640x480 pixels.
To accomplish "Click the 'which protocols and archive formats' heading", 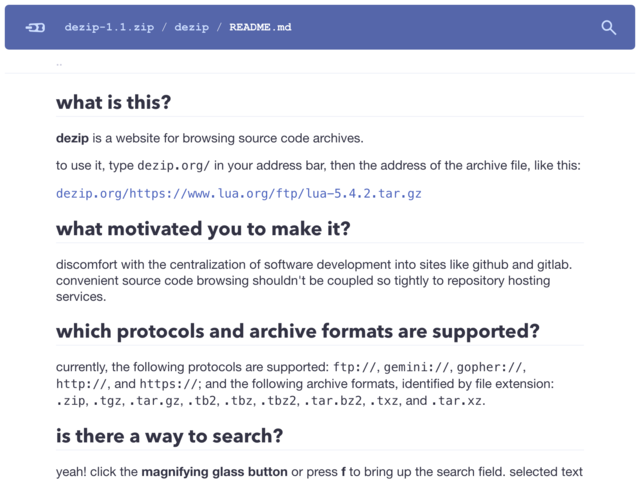I will (298, 331).
